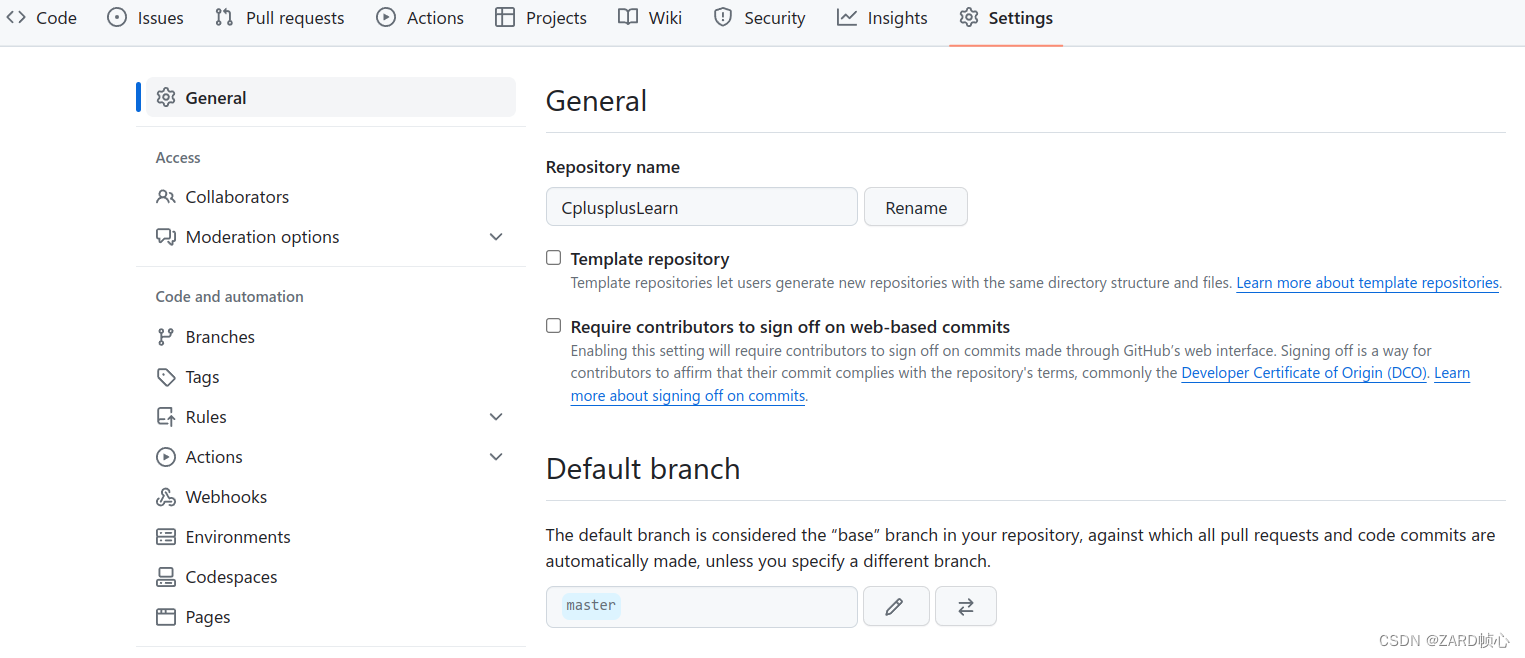Open the Pull requests tab
This screenshot has height=658, width=1525.
(279, 18)
